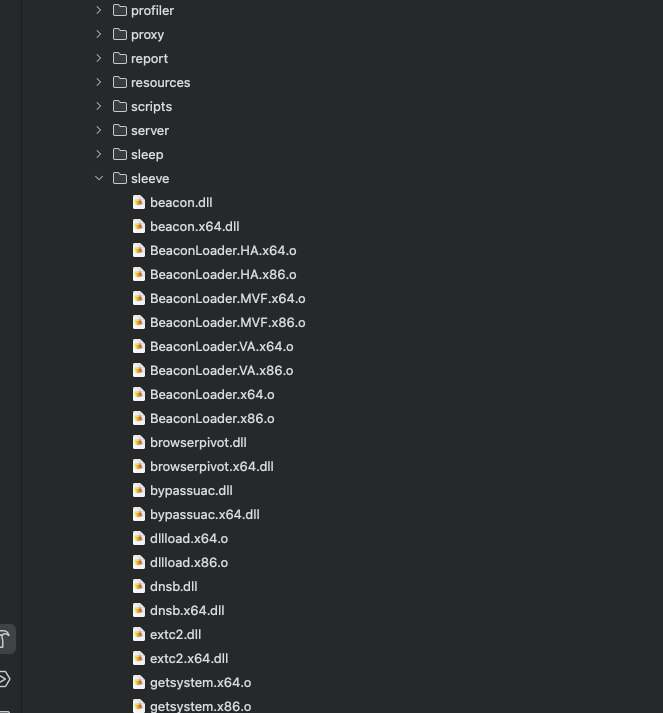
Task: Select the beacon.x64.dll file name
Action: 194,226
